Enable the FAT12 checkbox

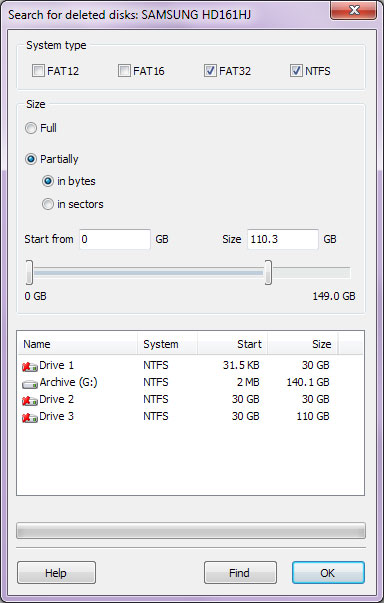tap(38, 71)
